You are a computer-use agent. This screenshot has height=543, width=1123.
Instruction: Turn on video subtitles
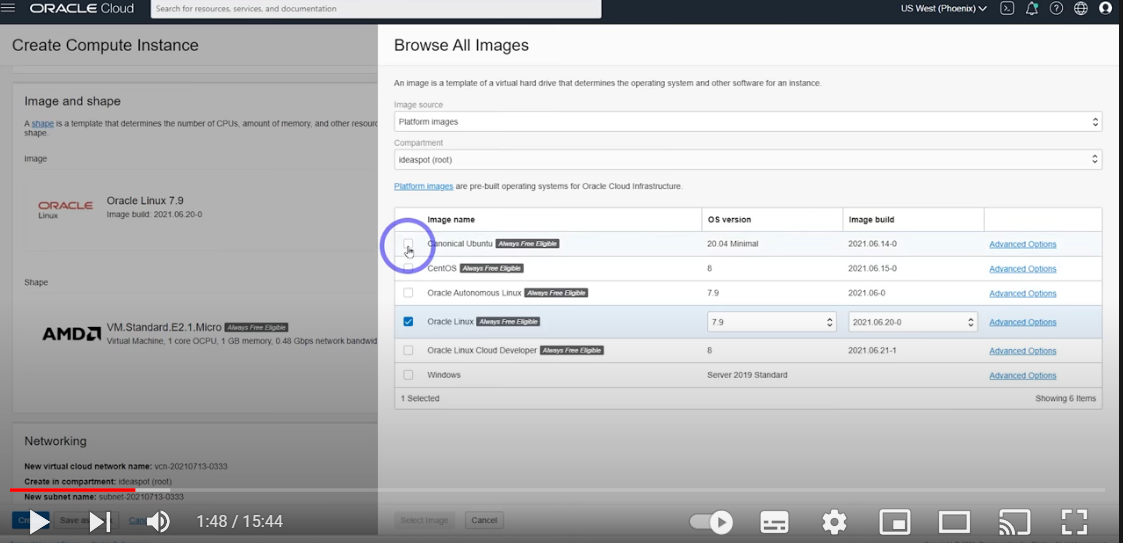775,522
